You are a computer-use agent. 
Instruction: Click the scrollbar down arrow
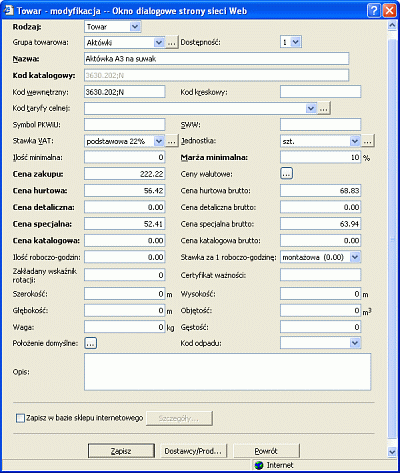(x=392, y=452)
